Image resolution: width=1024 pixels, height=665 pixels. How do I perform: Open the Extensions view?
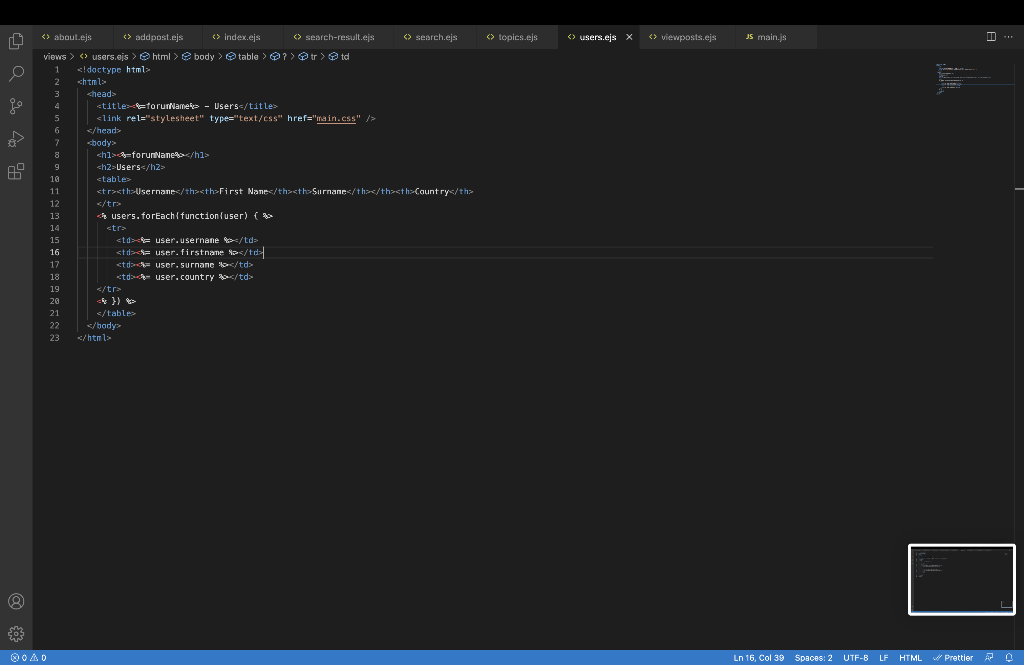point(16,171)
